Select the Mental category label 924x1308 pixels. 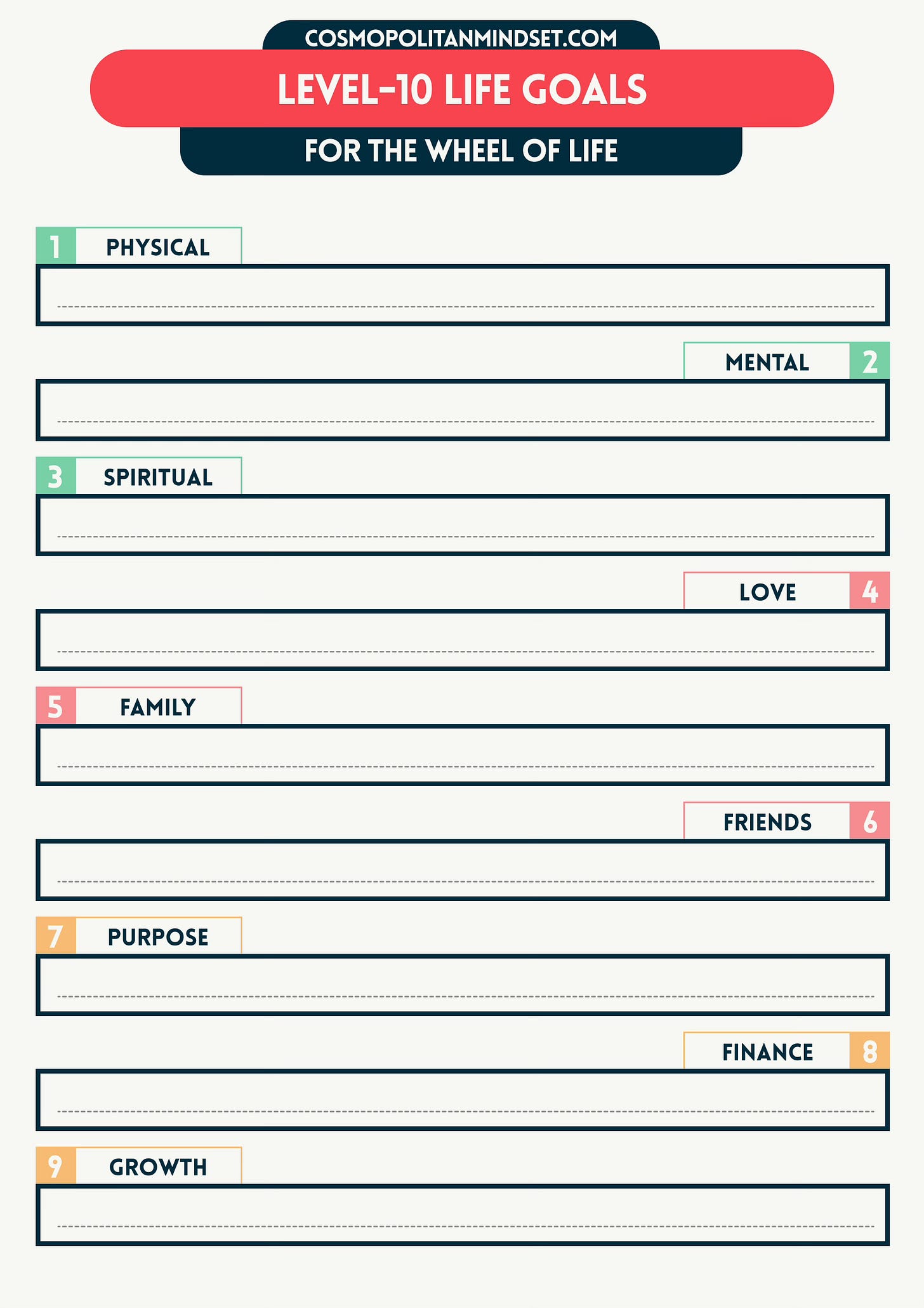767,362
